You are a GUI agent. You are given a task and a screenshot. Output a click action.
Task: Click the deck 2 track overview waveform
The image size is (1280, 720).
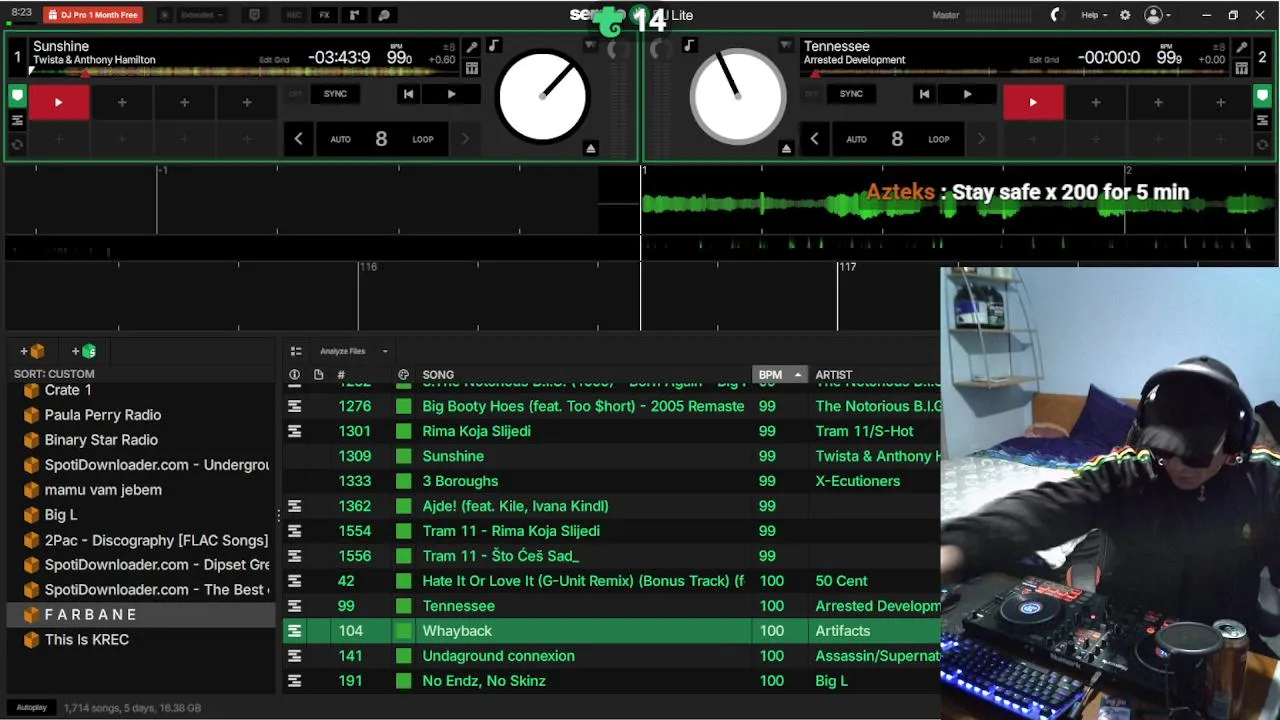pyautogui.click(x=1015, y=72)
